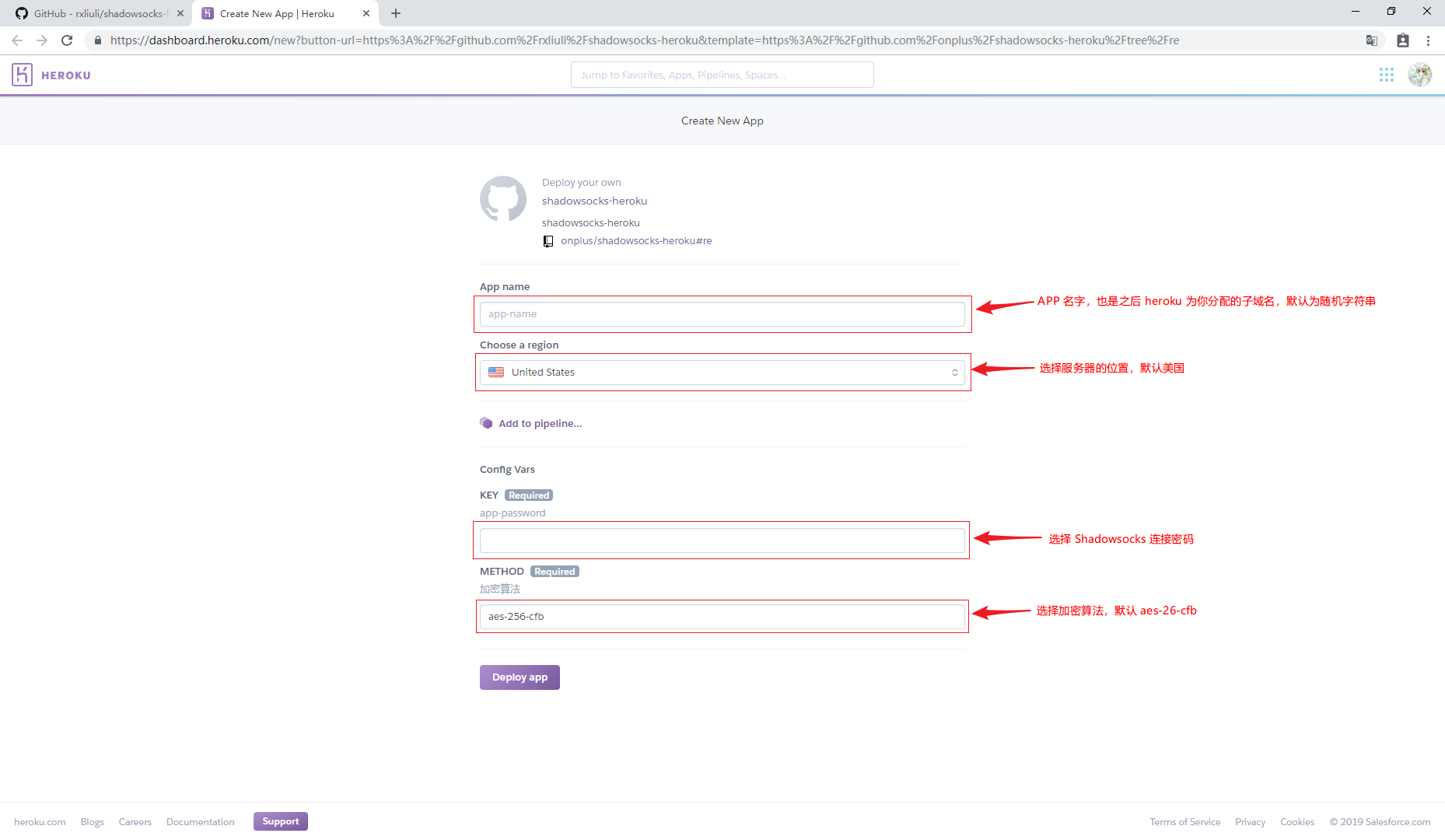Image resolution: width=1445 pixels, height=840 pixels.
Task: Open the Careers footer link
Action: click(135, 822)
